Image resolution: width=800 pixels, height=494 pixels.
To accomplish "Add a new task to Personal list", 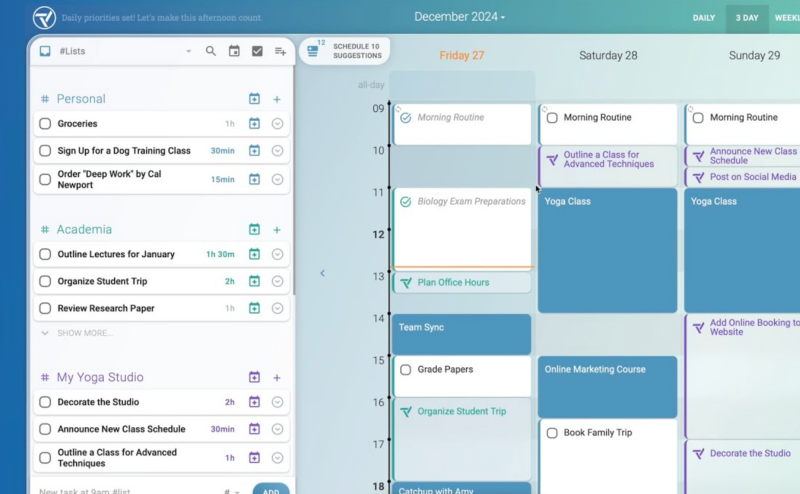I will (277, 99).
